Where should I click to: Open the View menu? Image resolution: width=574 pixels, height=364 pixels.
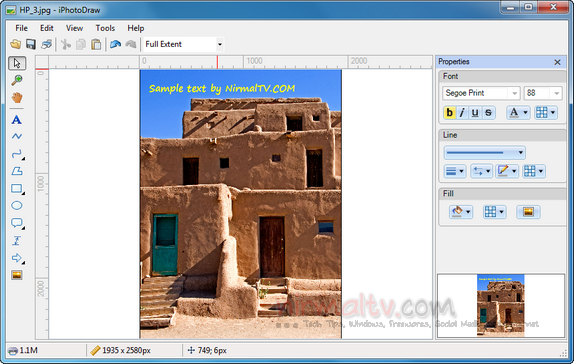[x=74, y=28]
